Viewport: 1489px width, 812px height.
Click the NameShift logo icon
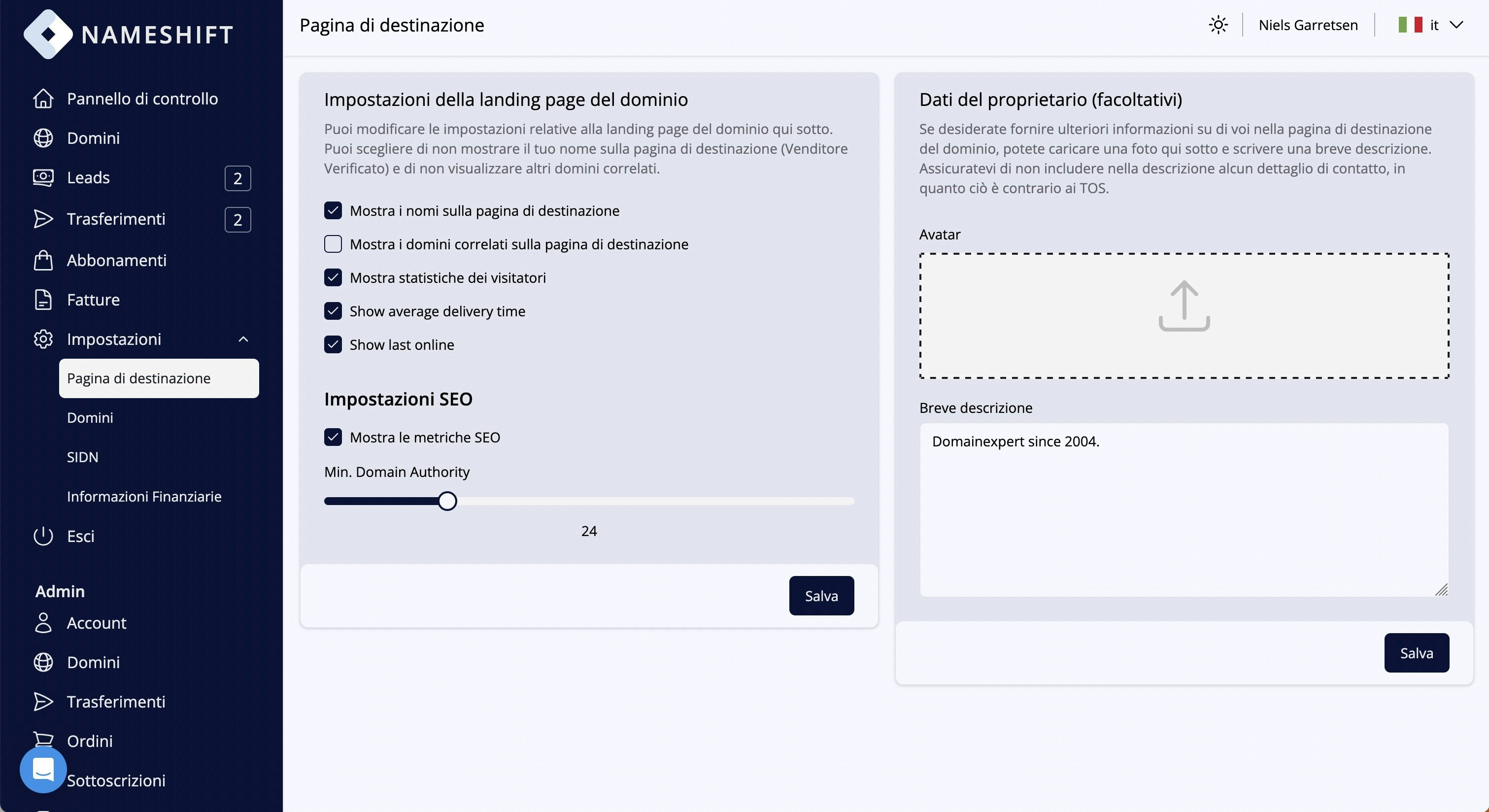pyautogui.click(x=48, y=34)
